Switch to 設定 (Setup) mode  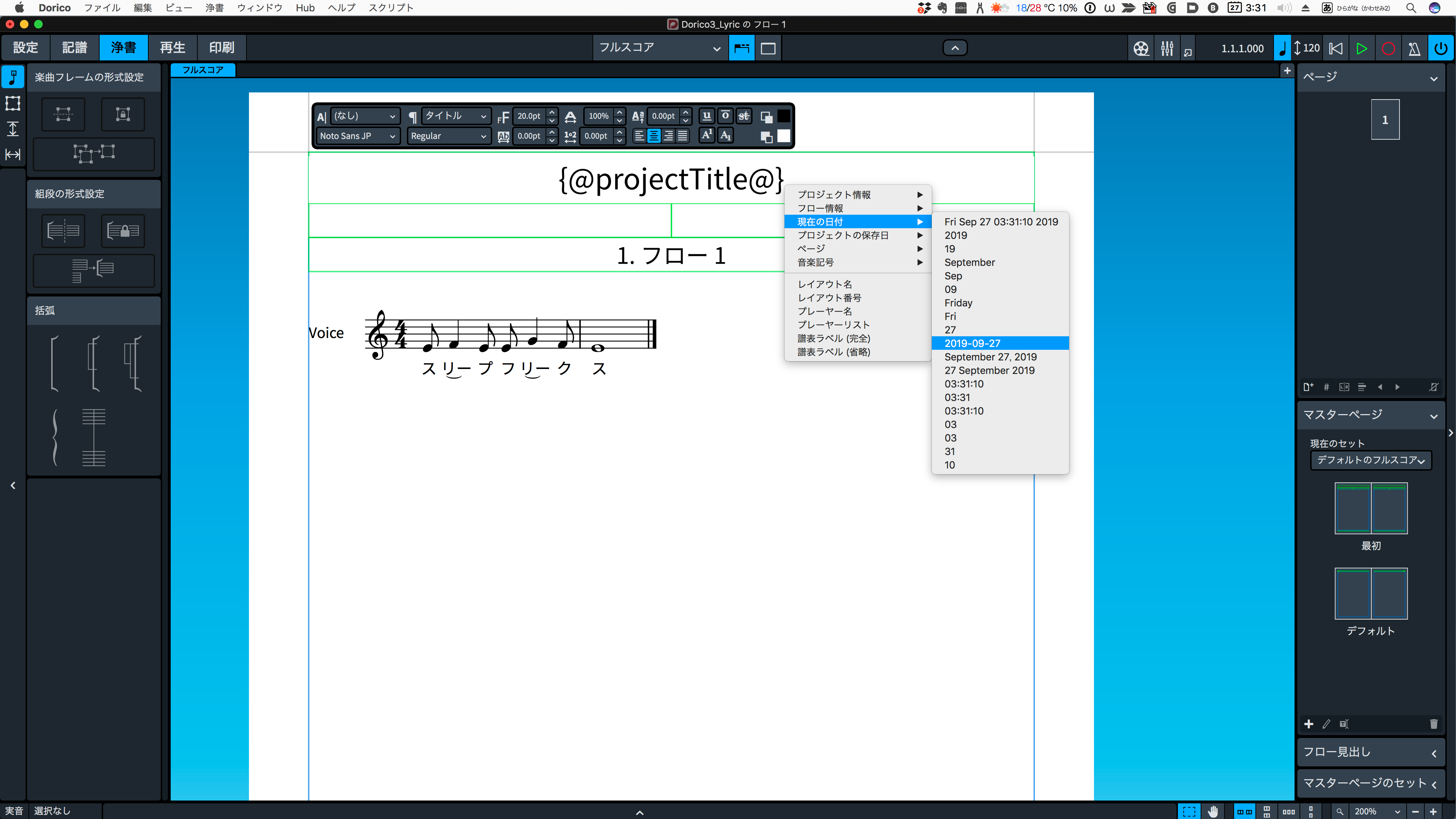(26, 47)
